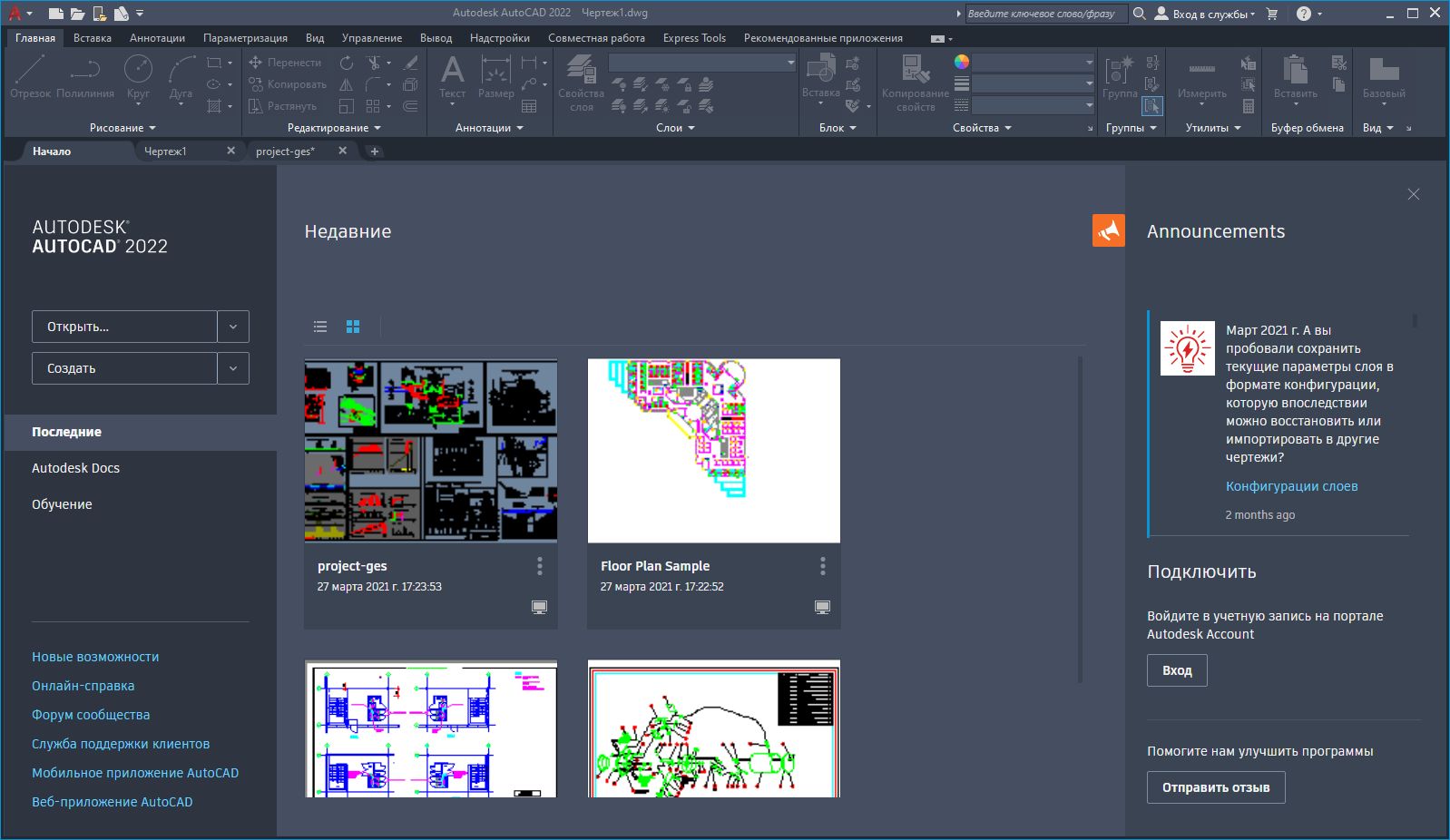This screenshot has width=1450, height=840.
Task: Open the Autodesk App Store cart icon
Action: pos(1272,14)
